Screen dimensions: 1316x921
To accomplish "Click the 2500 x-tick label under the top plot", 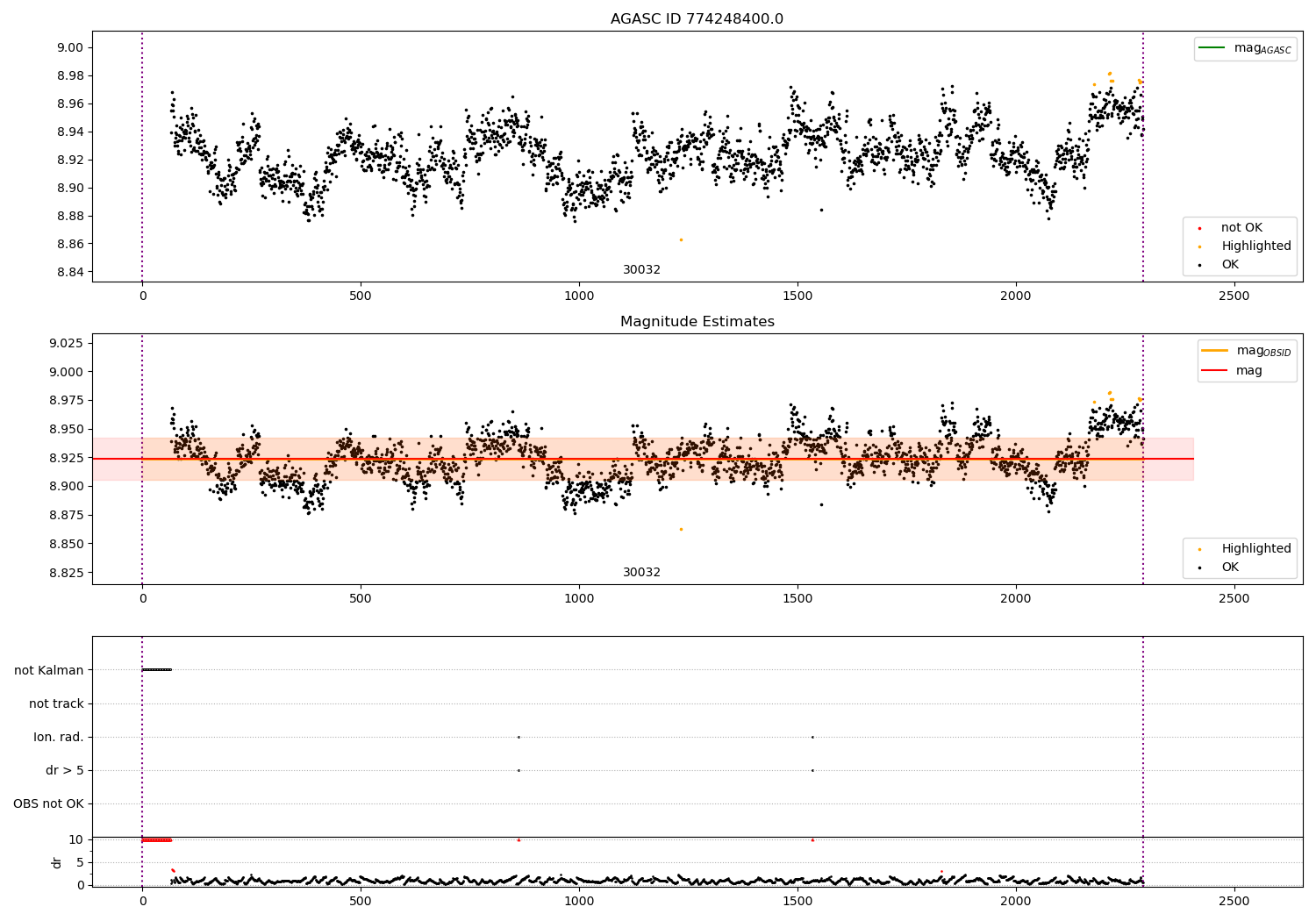I will [1234, 296].
